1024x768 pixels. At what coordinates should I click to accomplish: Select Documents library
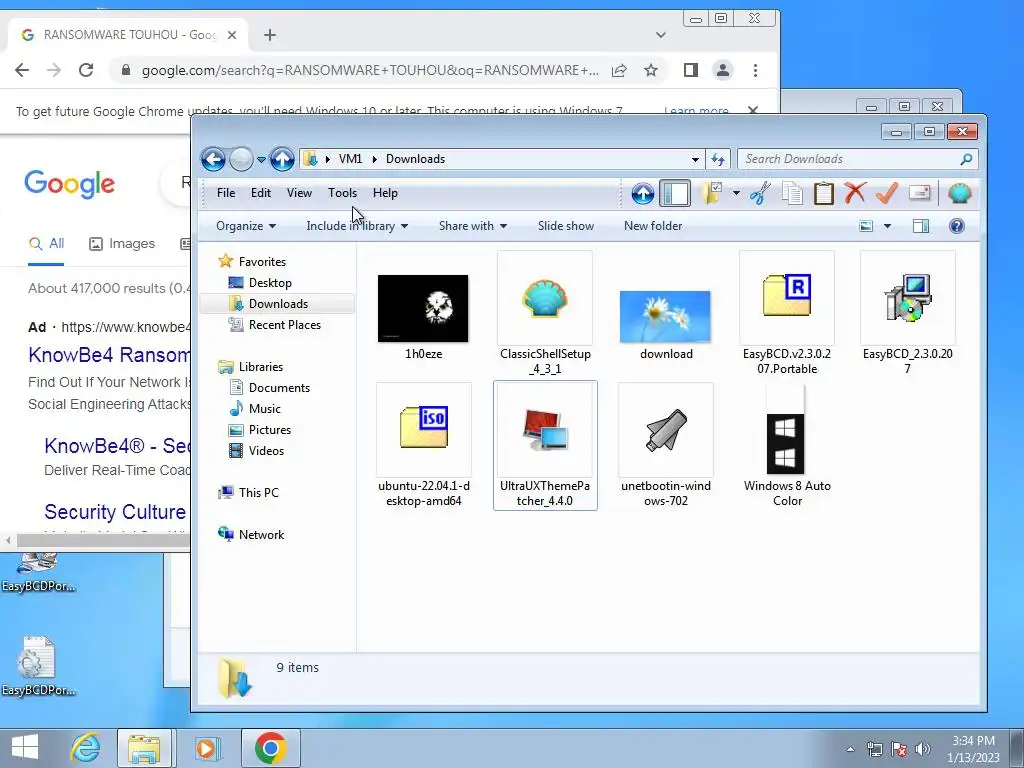279,388
